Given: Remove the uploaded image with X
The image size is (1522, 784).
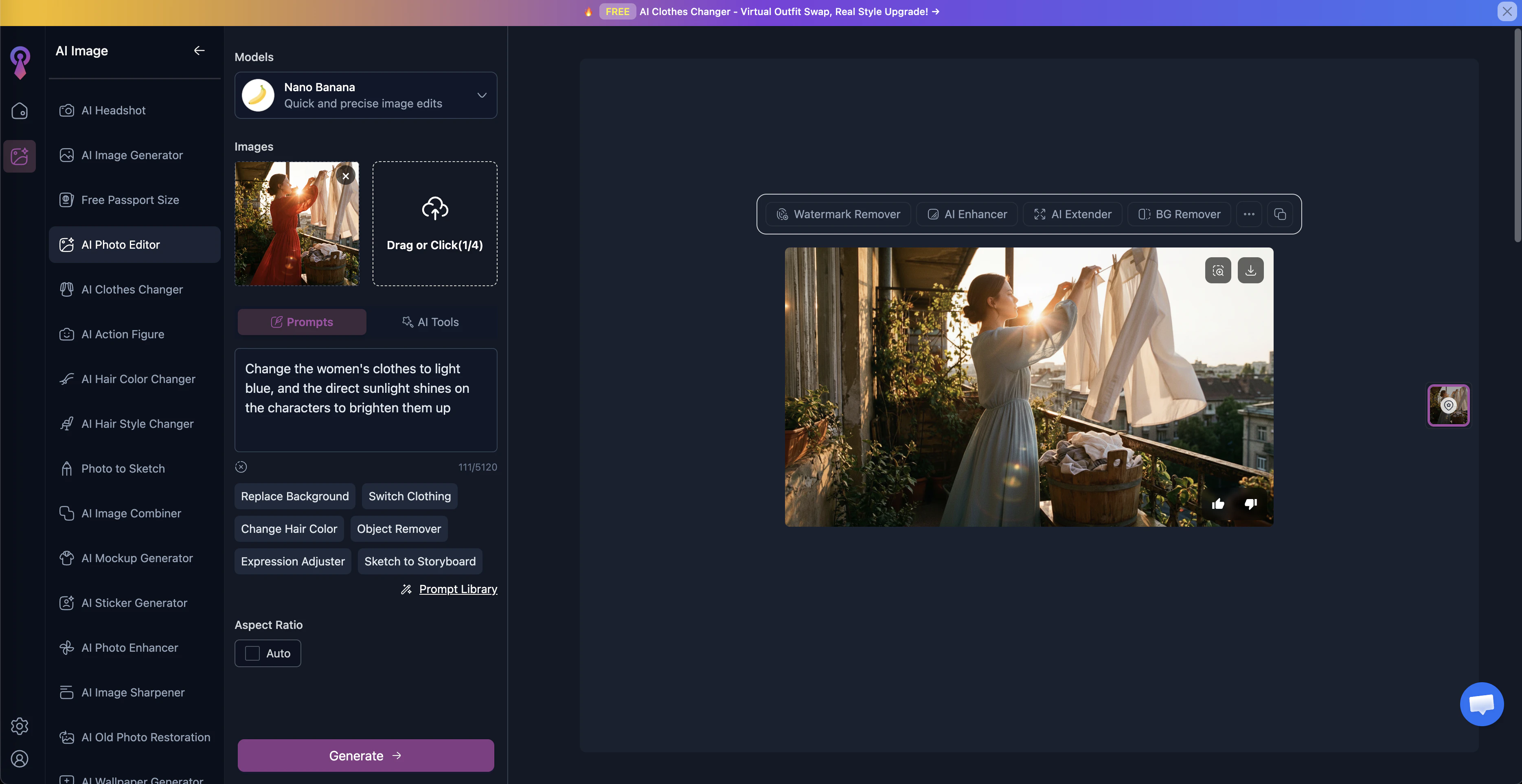Looking at the screenshot, I should click(x=346, y=176).
